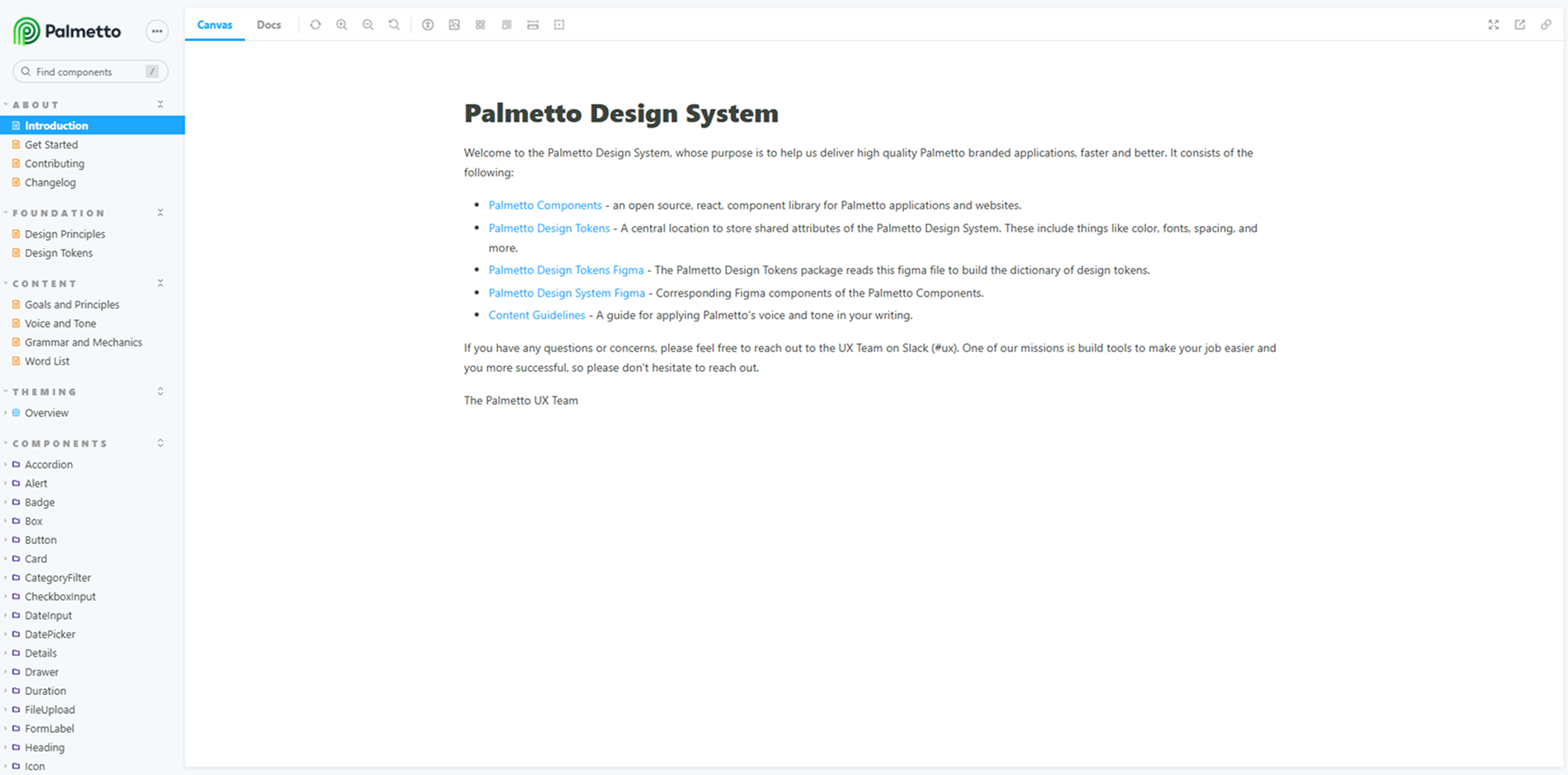Enable the measure tool icon

[x=533, y=25]
